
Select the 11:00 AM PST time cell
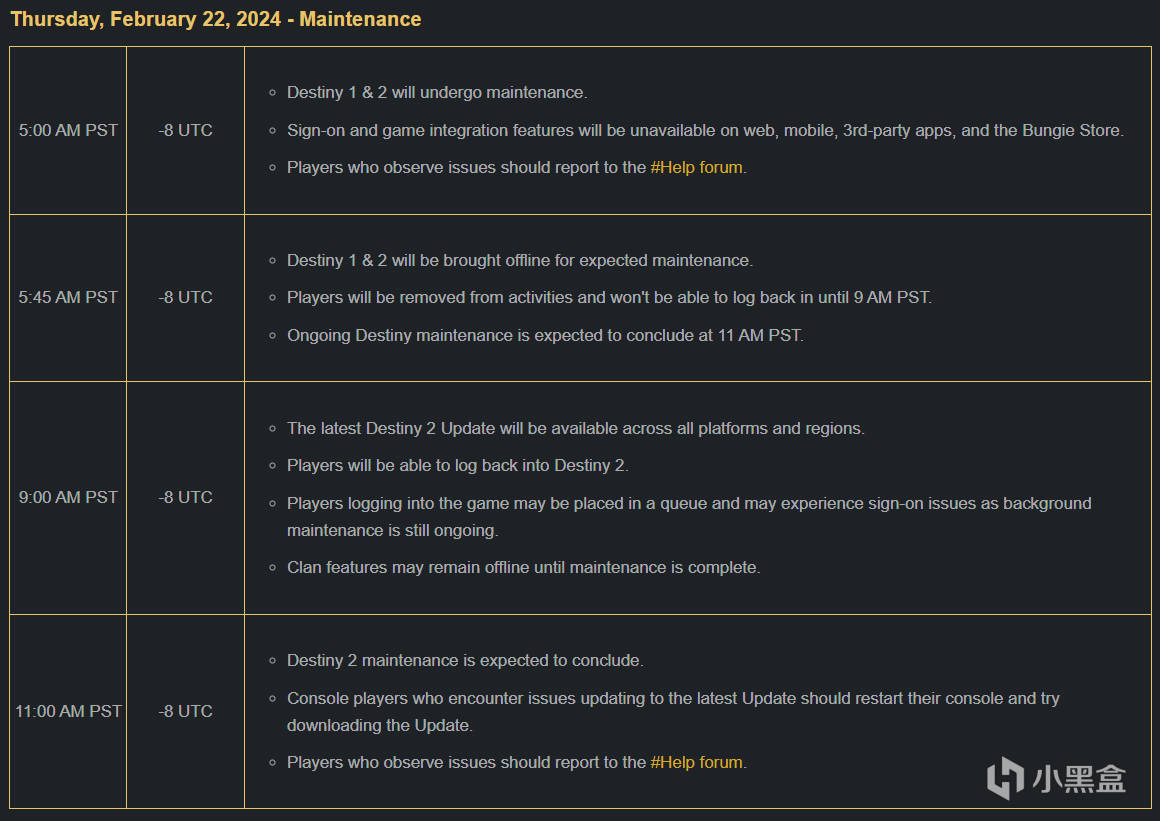tap(68, 711)
